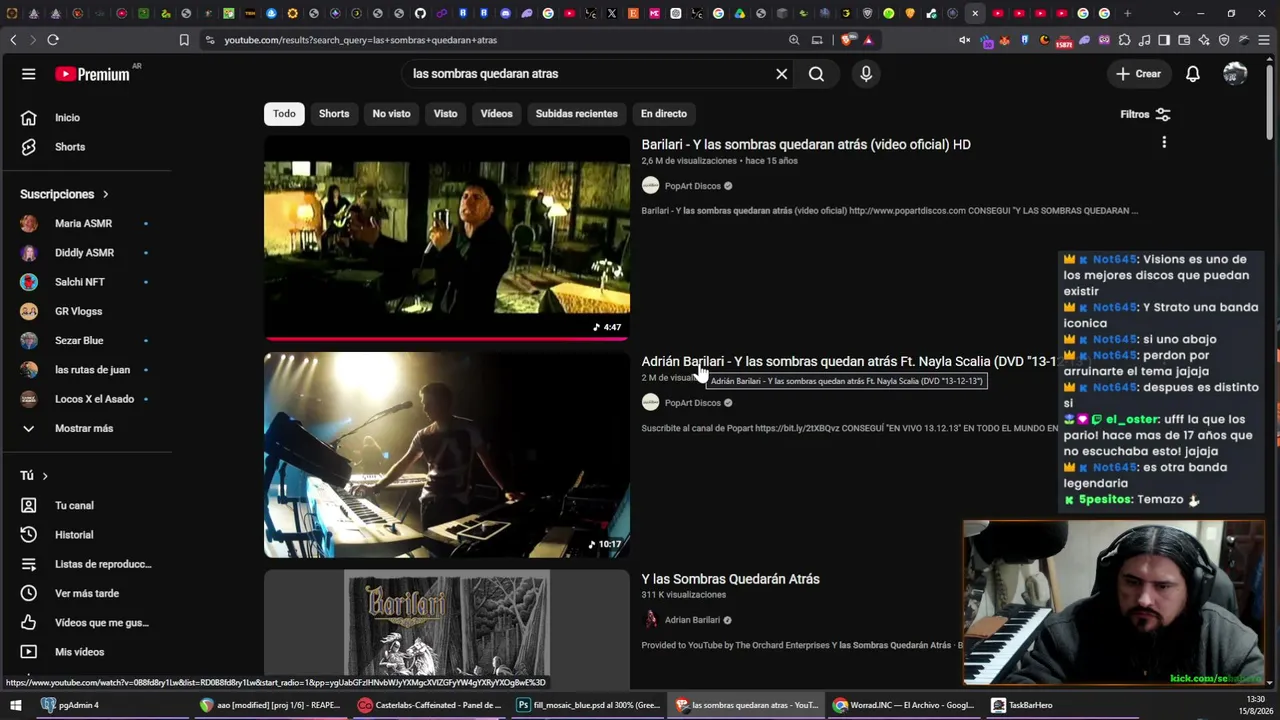1280x720 pixels.
Task: Go back with browser back arrow
Action: 13,40
